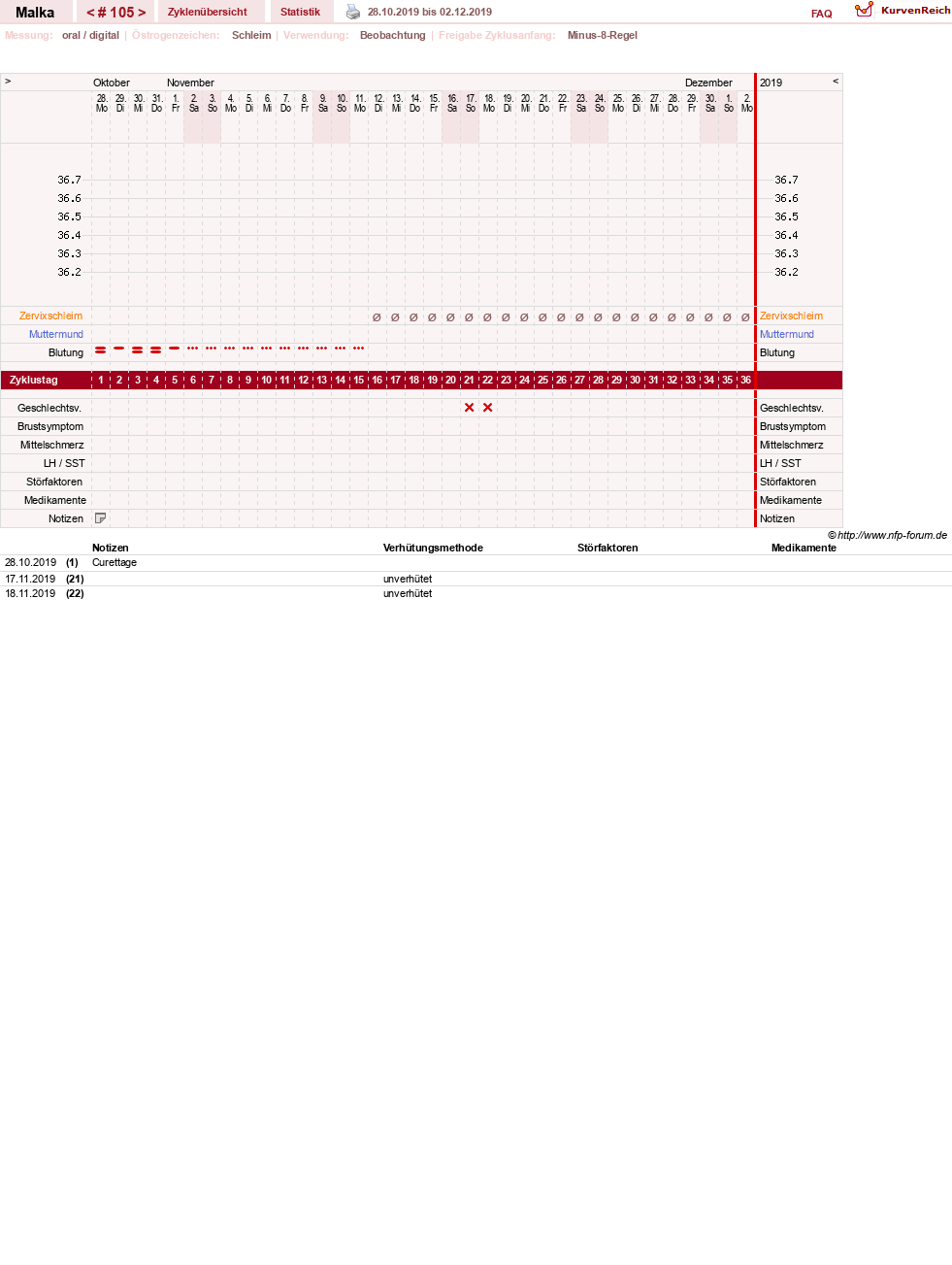Open the note icon on cycle day 1

(100, 518)
